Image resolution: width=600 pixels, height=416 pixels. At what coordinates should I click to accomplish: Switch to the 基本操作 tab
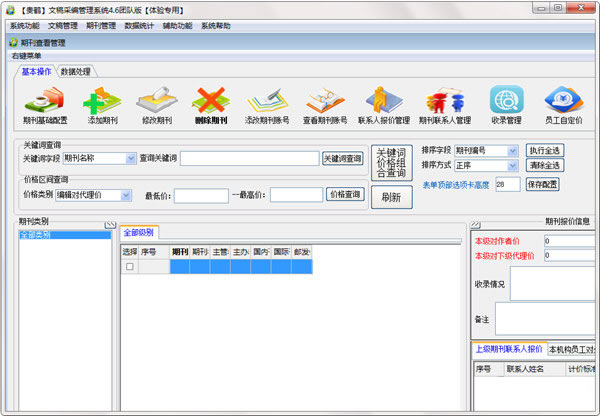point(36,72)
